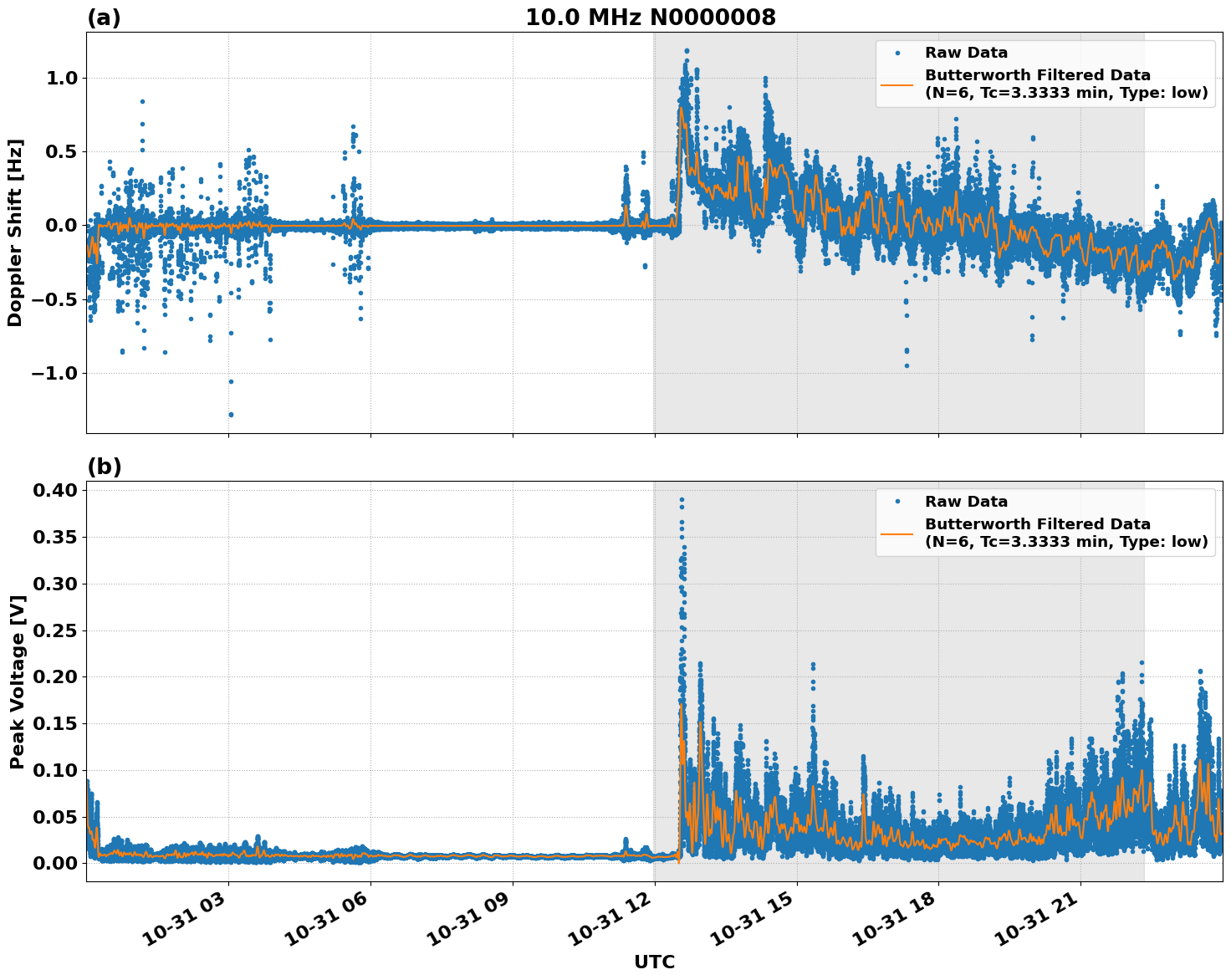This screenshot has width=1231, height=980.
Task: Click the orange filtered line sample in panel (a) legend
Action: 897,84
